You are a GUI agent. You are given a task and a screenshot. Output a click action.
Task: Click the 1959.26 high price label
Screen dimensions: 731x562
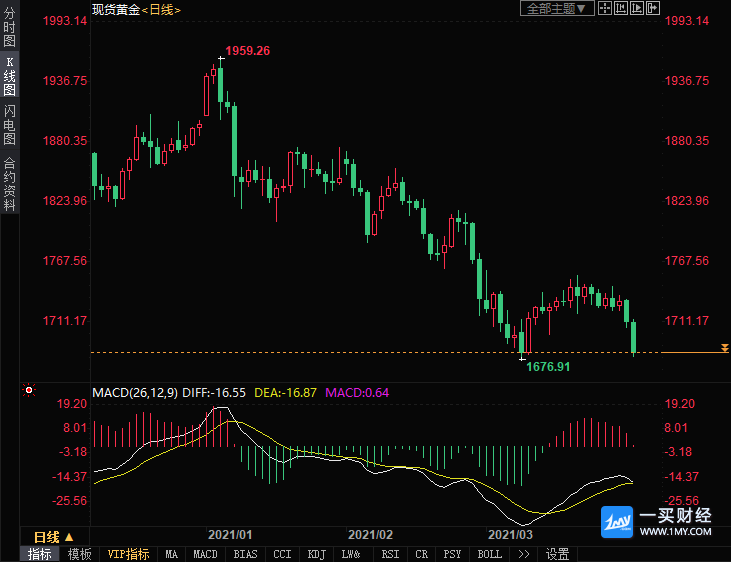pyautogui.click(x=248, y=50)
